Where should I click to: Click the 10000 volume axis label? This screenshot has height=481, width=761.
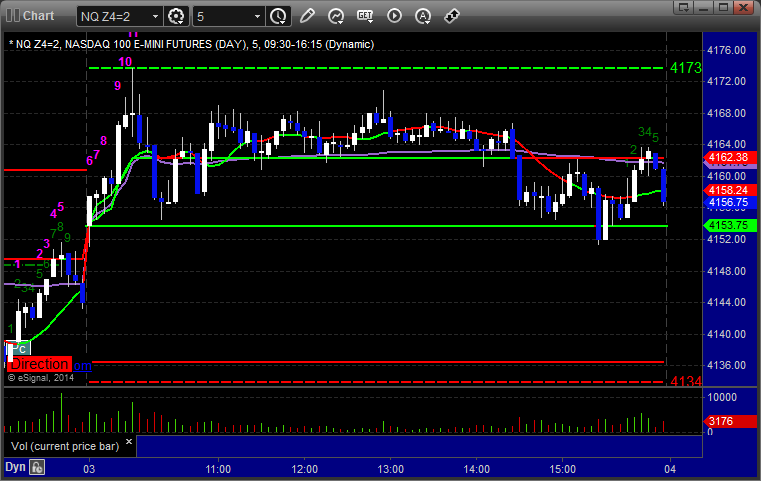coord(722,397)
